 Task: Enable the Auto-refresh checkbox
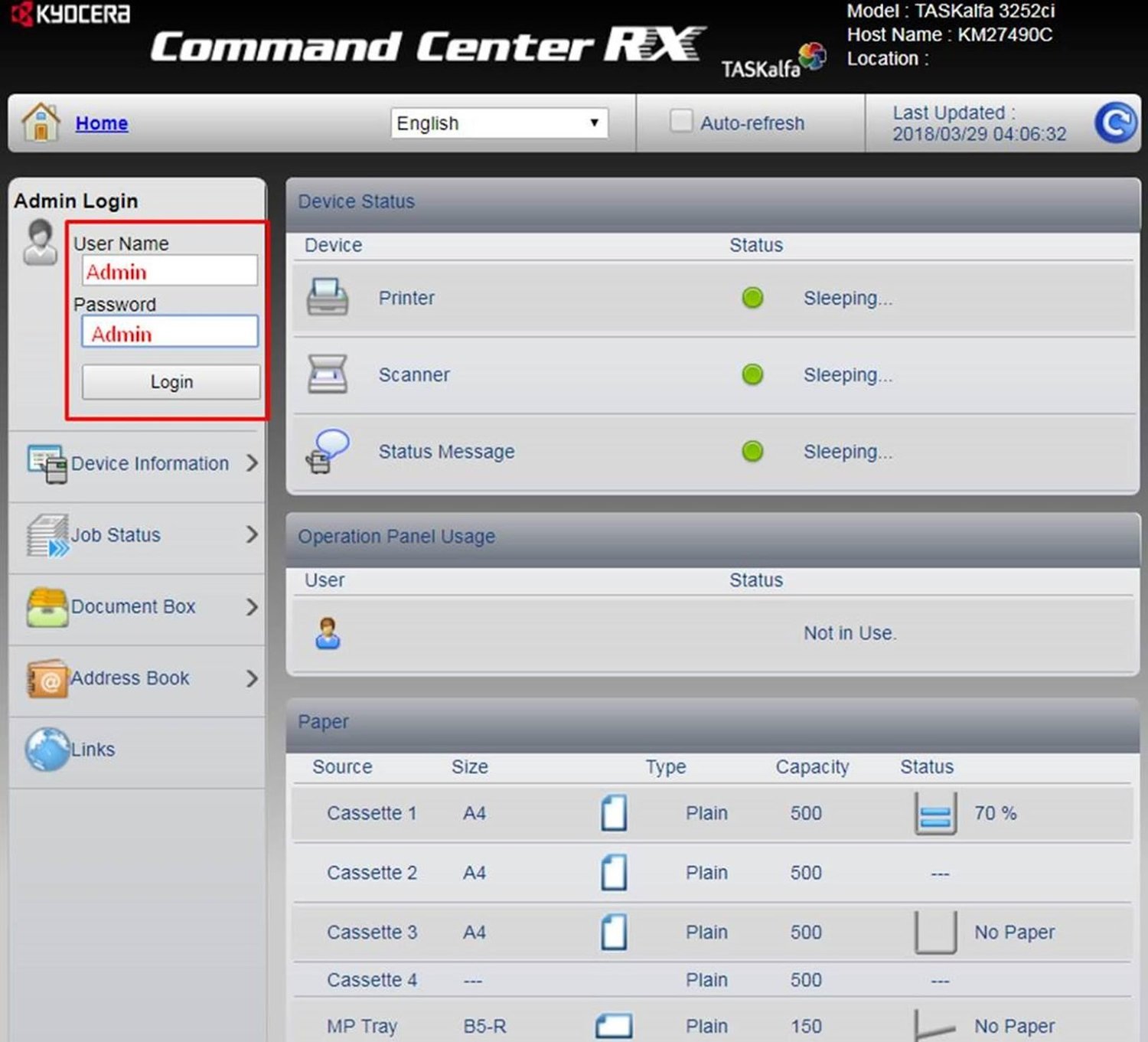(680, 121)
